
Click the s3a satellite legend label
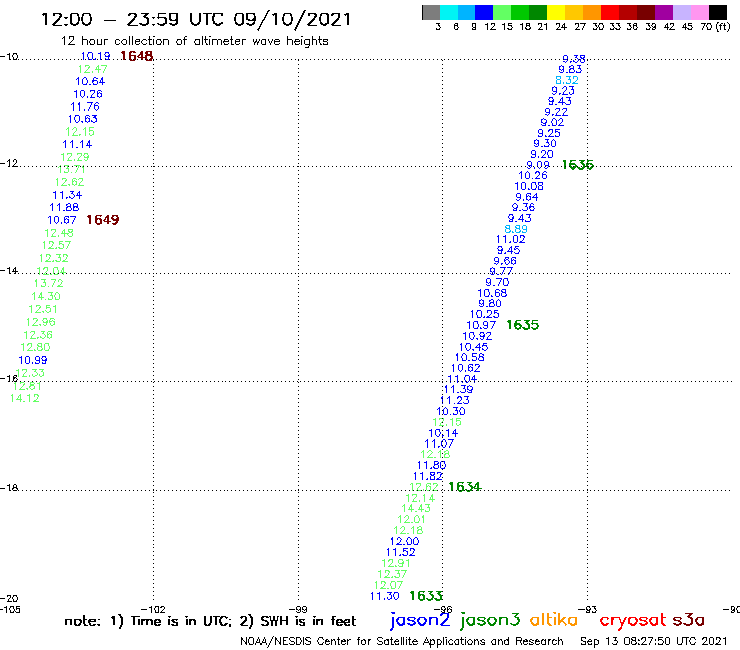[x=688, y=620]
